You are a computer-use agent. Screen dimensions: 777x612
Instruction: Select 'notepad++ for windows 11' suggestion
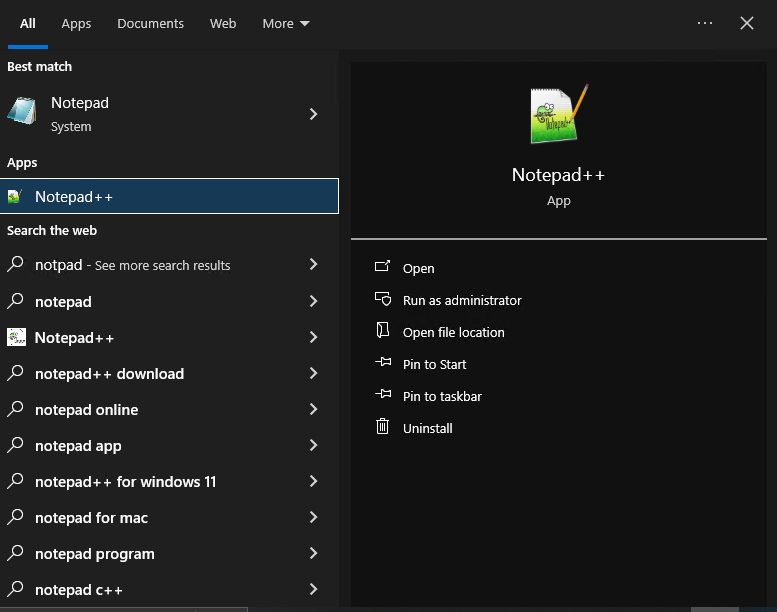tap(125, 482)
